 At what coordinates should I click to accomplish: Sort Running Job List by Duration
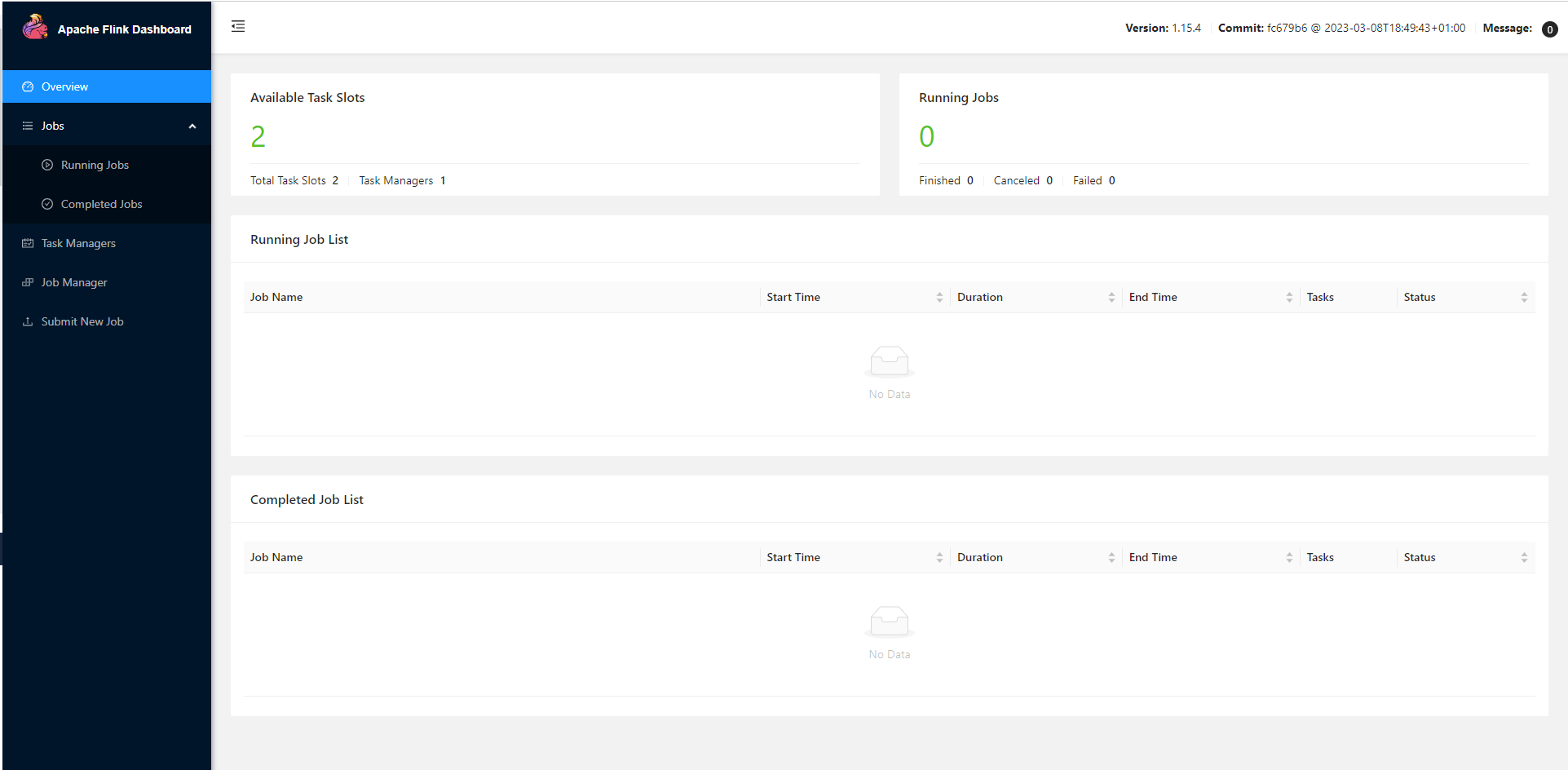1111,298
